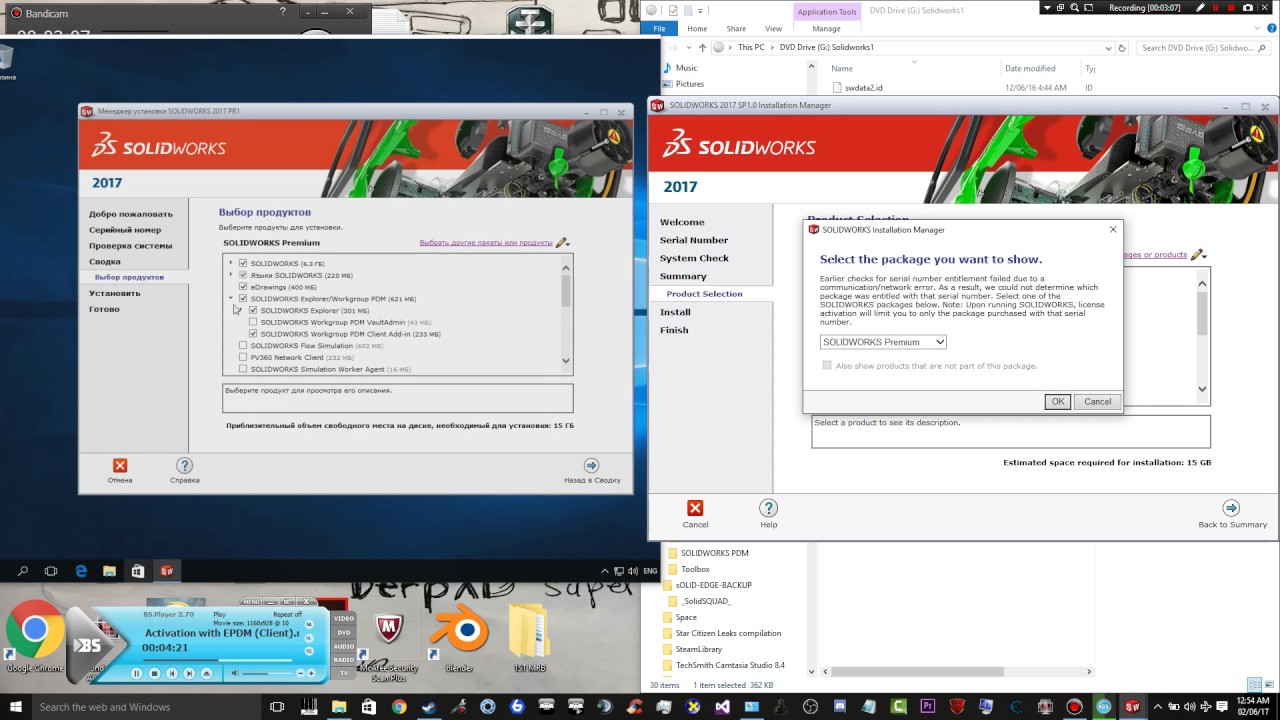The height and width of the screenshot is (720, 1280).
Task: Open the Home ribbon tab in Explorer
Action: pos(697,29)
